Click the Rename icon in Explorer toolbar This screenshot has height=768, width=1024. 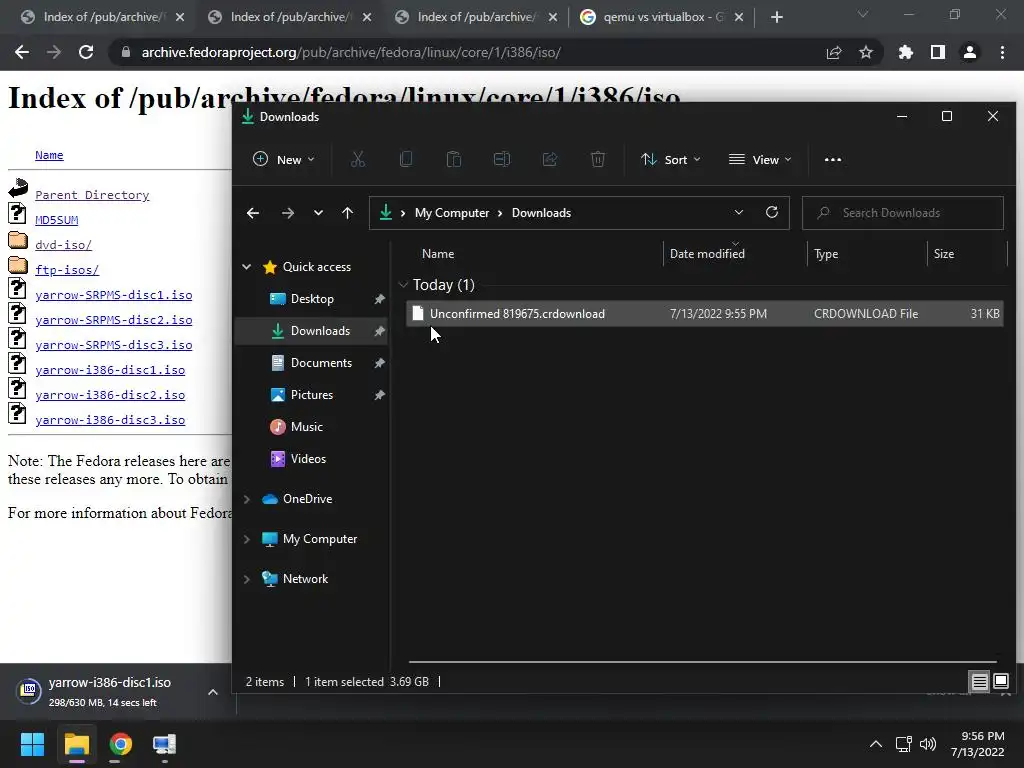(502, 159)
